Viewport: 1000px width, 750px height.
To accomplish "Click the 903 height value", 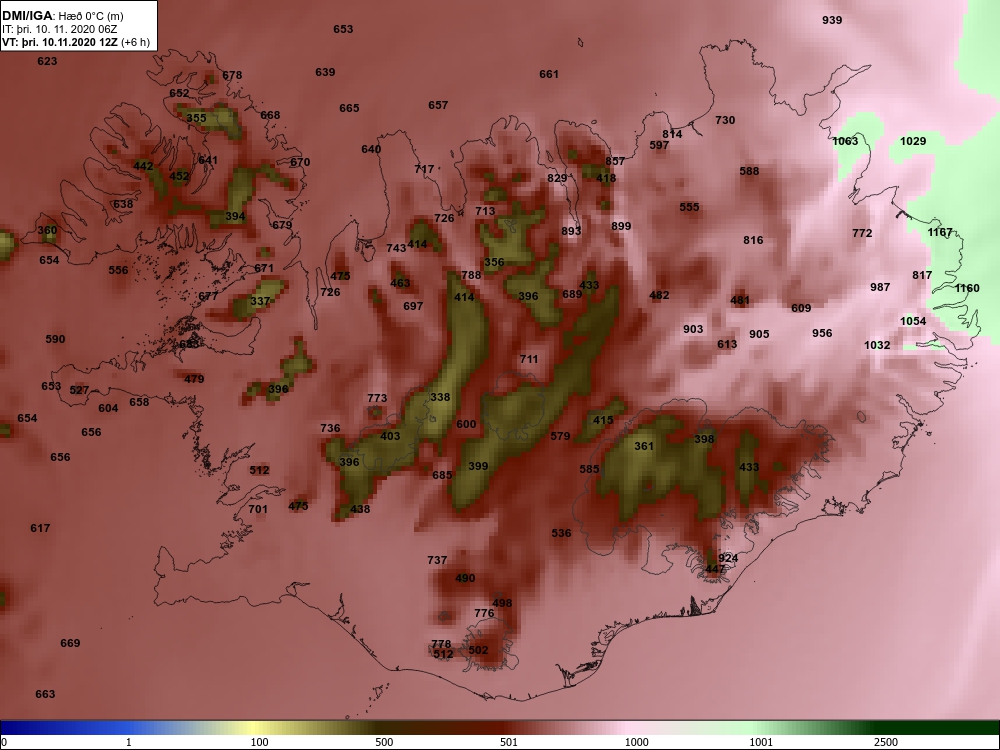I will tap(693, 329).
